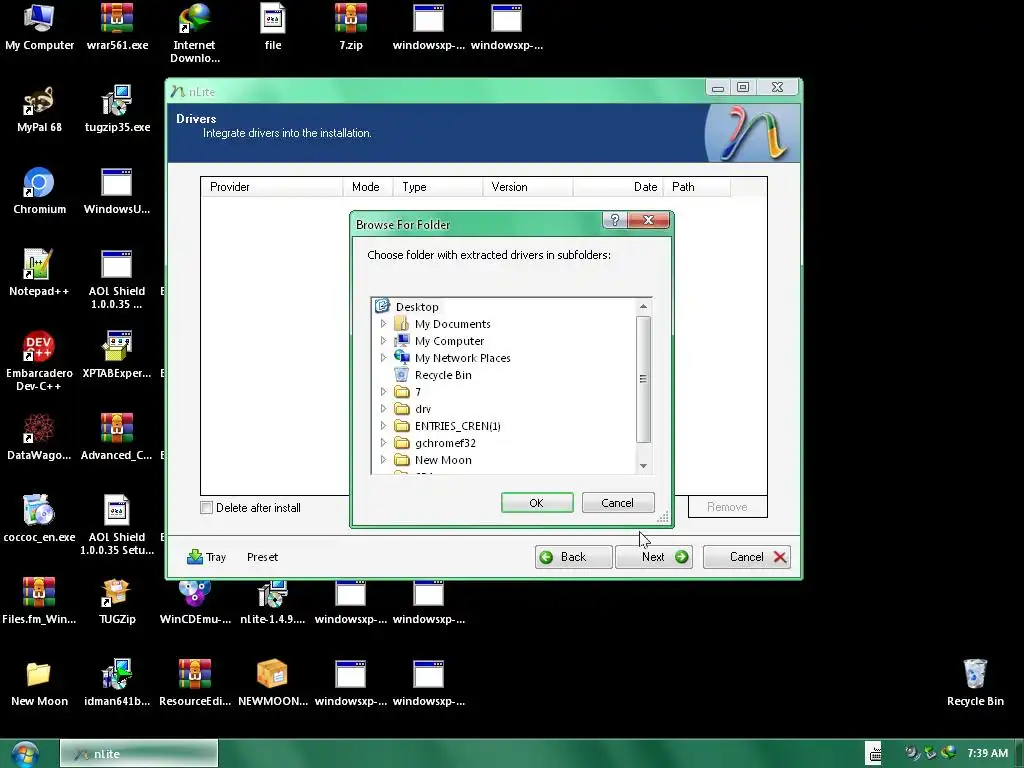
Task: Open tugzip35.exe installer icon
Action: tap(118, 108)
